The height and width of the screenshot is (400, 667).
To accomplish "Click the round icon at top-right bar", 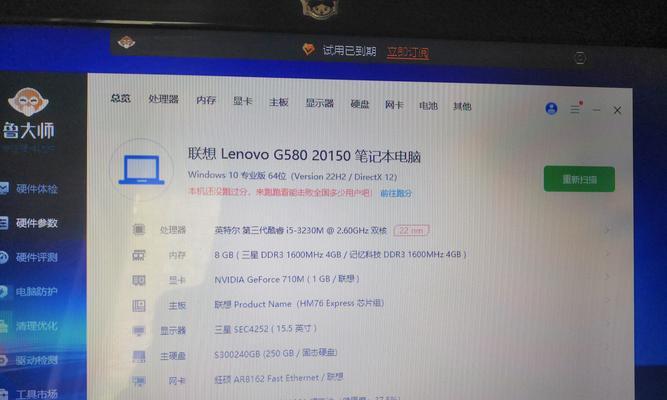I will coord(580,57).
